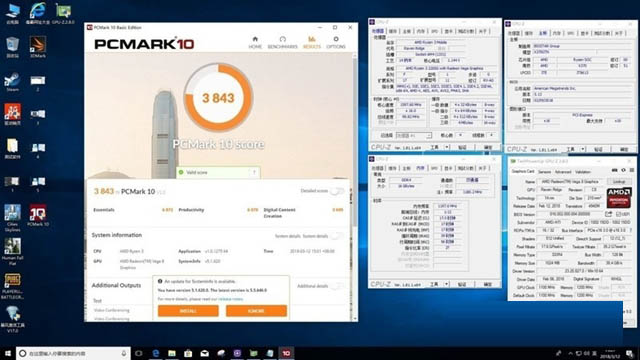Image resolution: width=640 pixels, height=360 pixels.
Task: Click rightmost button in bottom CPU-Z footer
Action: click(x=488, y=284)
